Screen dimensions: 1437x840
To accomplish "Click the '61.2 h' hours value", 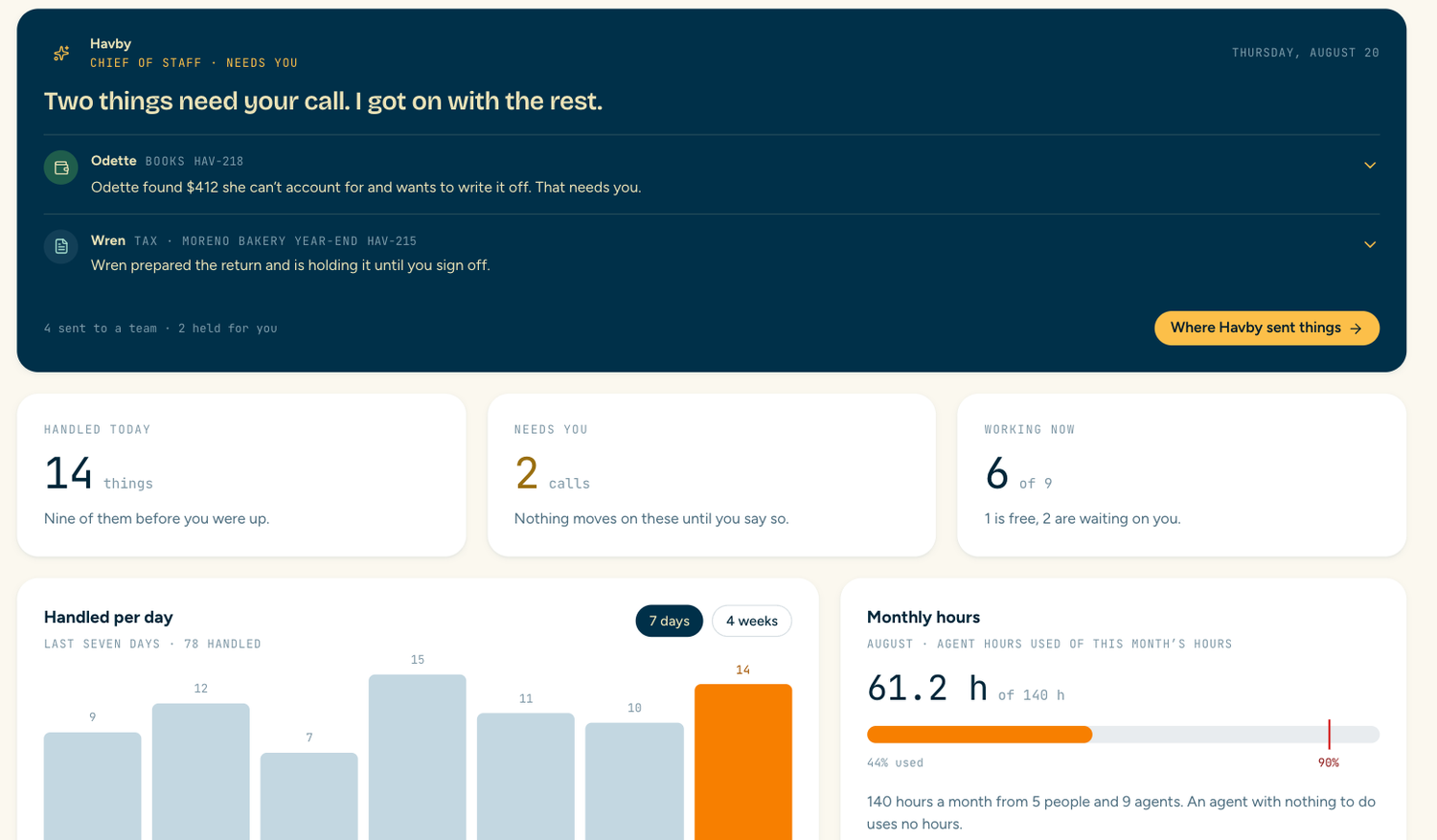I will point(927,688).
